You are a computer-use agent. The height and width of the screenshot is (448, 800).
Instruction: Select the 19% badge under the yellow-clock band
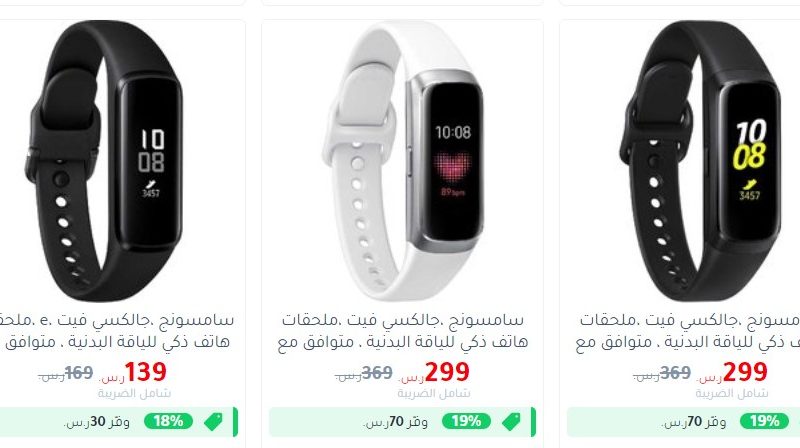[x=764, y=421]
